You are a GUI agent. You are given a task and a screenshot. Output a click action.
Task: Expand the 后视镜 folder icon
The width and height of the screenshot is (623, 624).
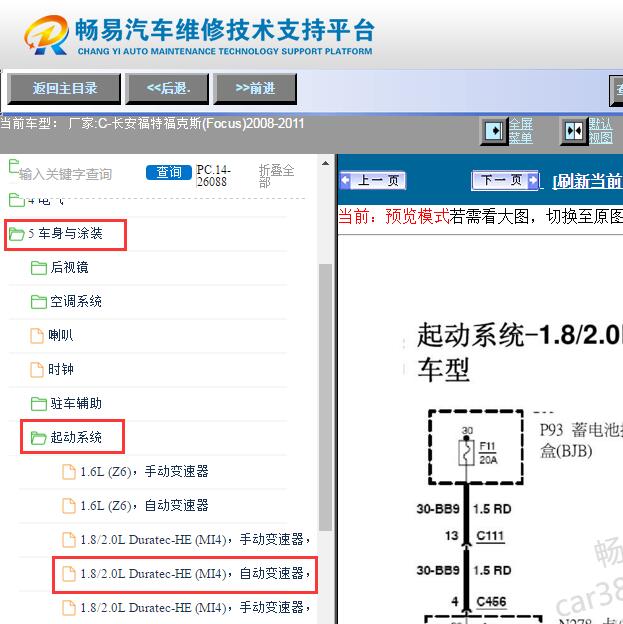tap(39, 268)
